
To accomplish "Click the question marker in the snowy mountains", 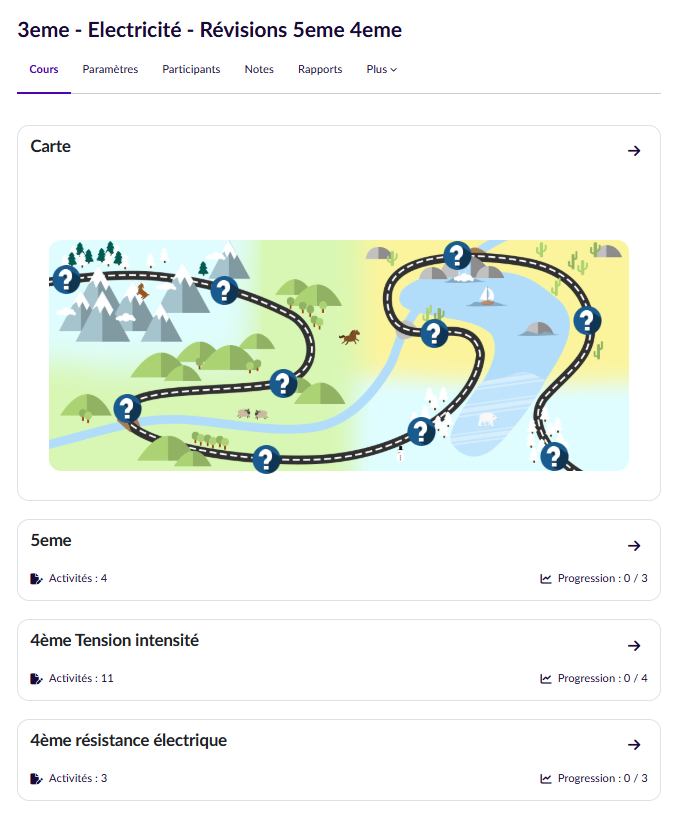I will tap(65, 279).
